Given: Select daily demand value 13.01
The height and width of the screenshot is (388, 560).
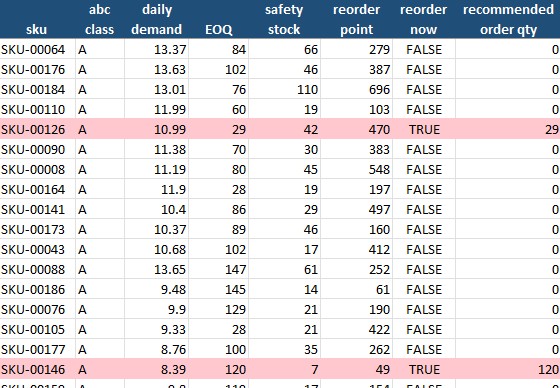Looking at the screenshot, I should click(x=156, y=89).
